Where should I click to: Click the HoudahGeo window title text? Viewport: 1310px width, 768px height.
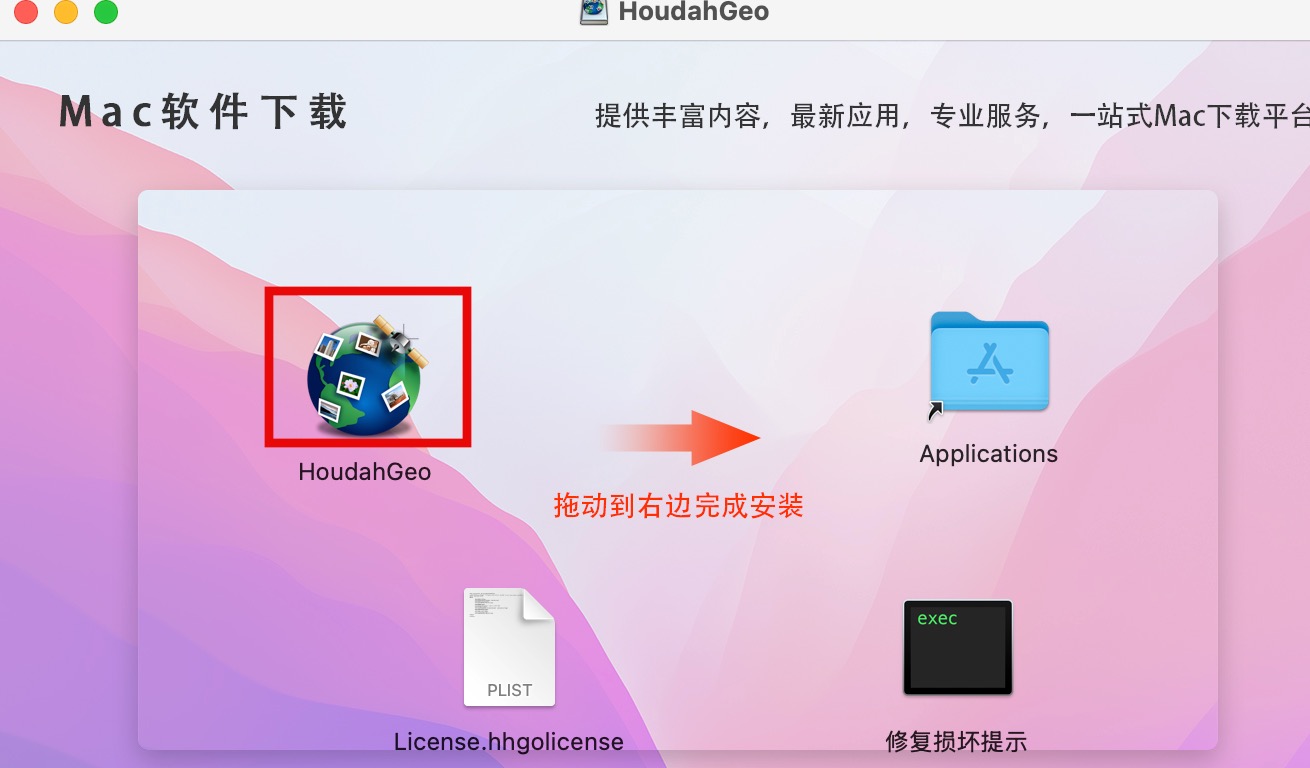pyautogui.click(x=694, y=12)
